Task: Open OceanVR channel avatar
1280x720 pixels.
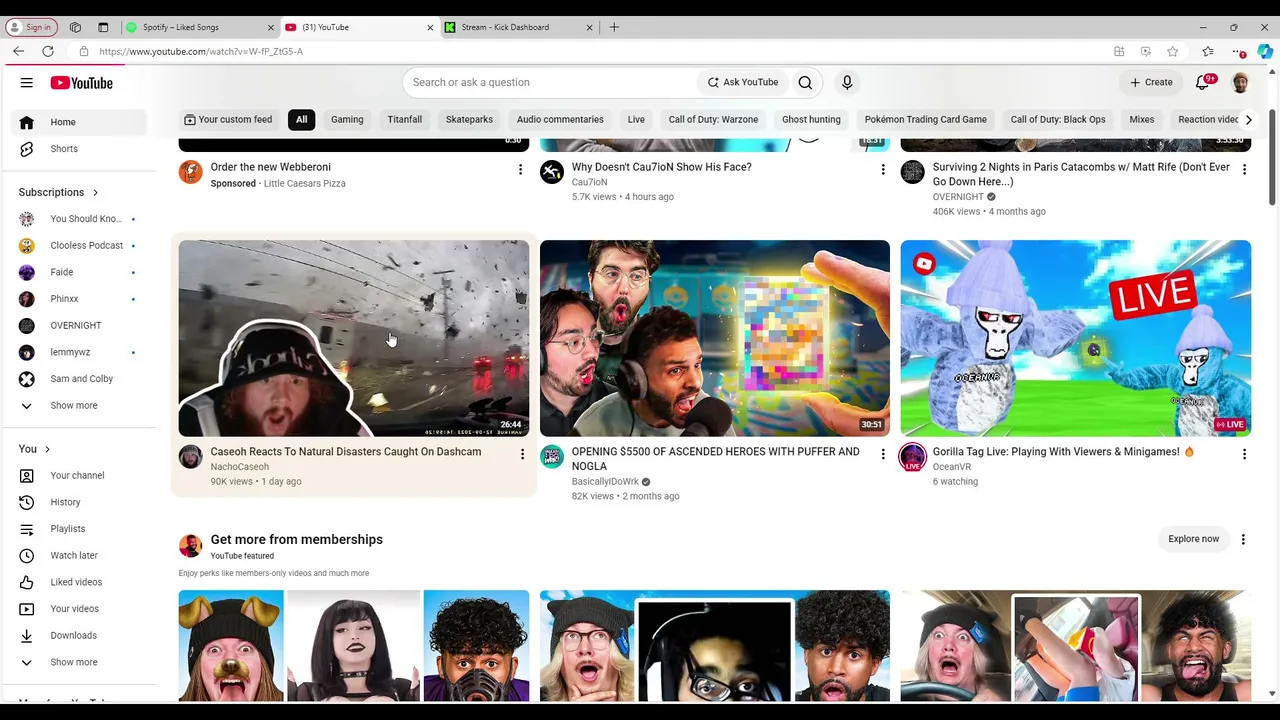Action: pos(912,457)
